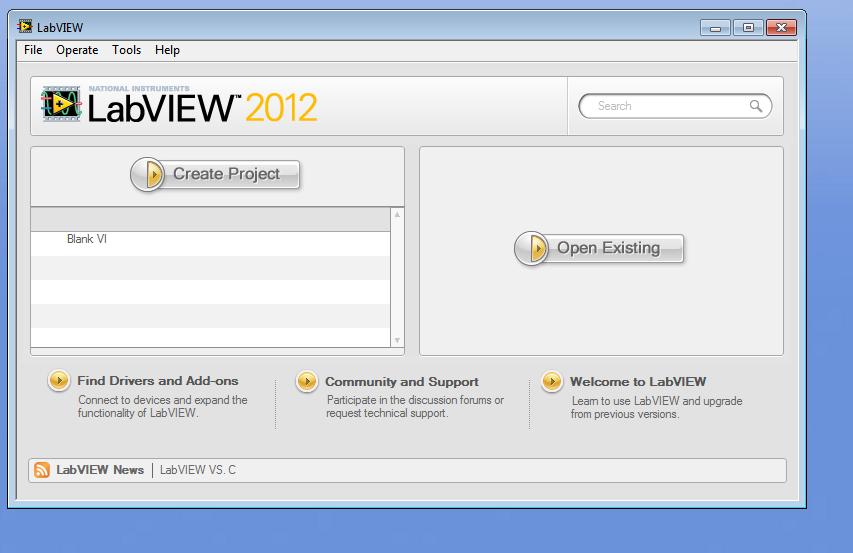This screenshot has width=853, height=553.
Task: Open the Welcome to LabVIEW link
Action: (x=638, y=382)
